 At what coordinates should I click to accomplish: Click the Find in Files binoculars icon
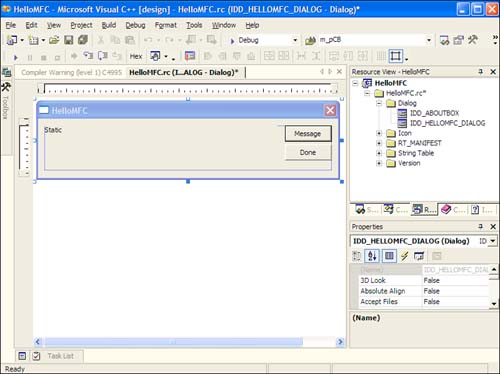coord(310,40)
